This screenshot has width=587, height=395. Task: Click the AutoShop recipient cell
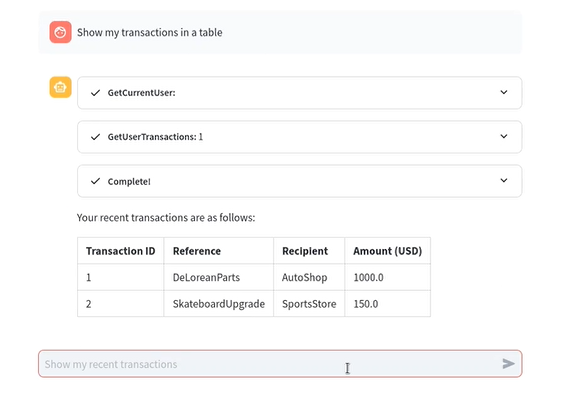(309, 277)
